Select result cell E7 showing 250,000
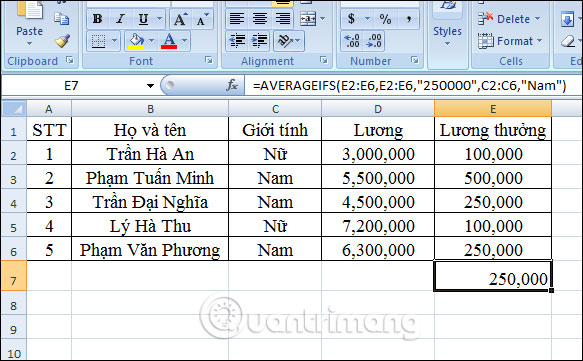 [x=493, y=276]
